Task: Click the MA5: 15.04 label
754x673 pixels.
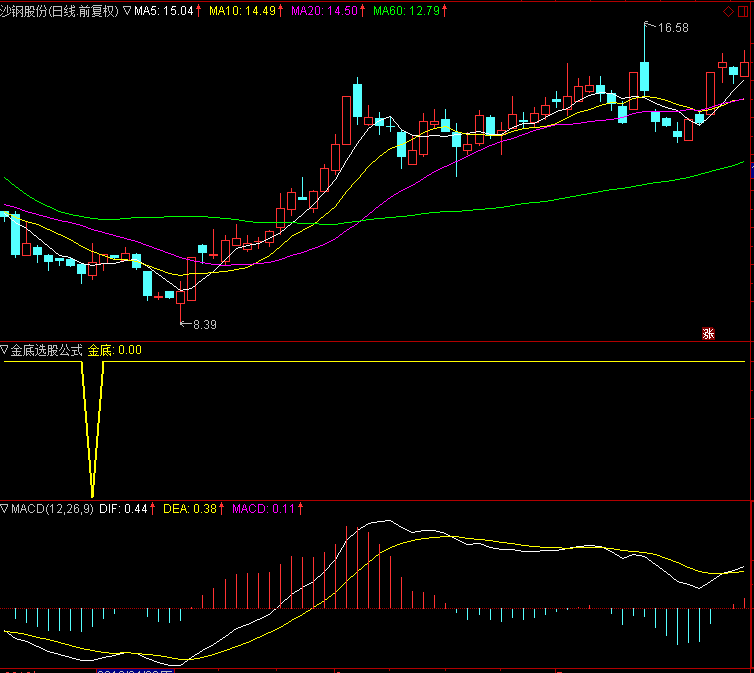Action: (x=163, y=11)
